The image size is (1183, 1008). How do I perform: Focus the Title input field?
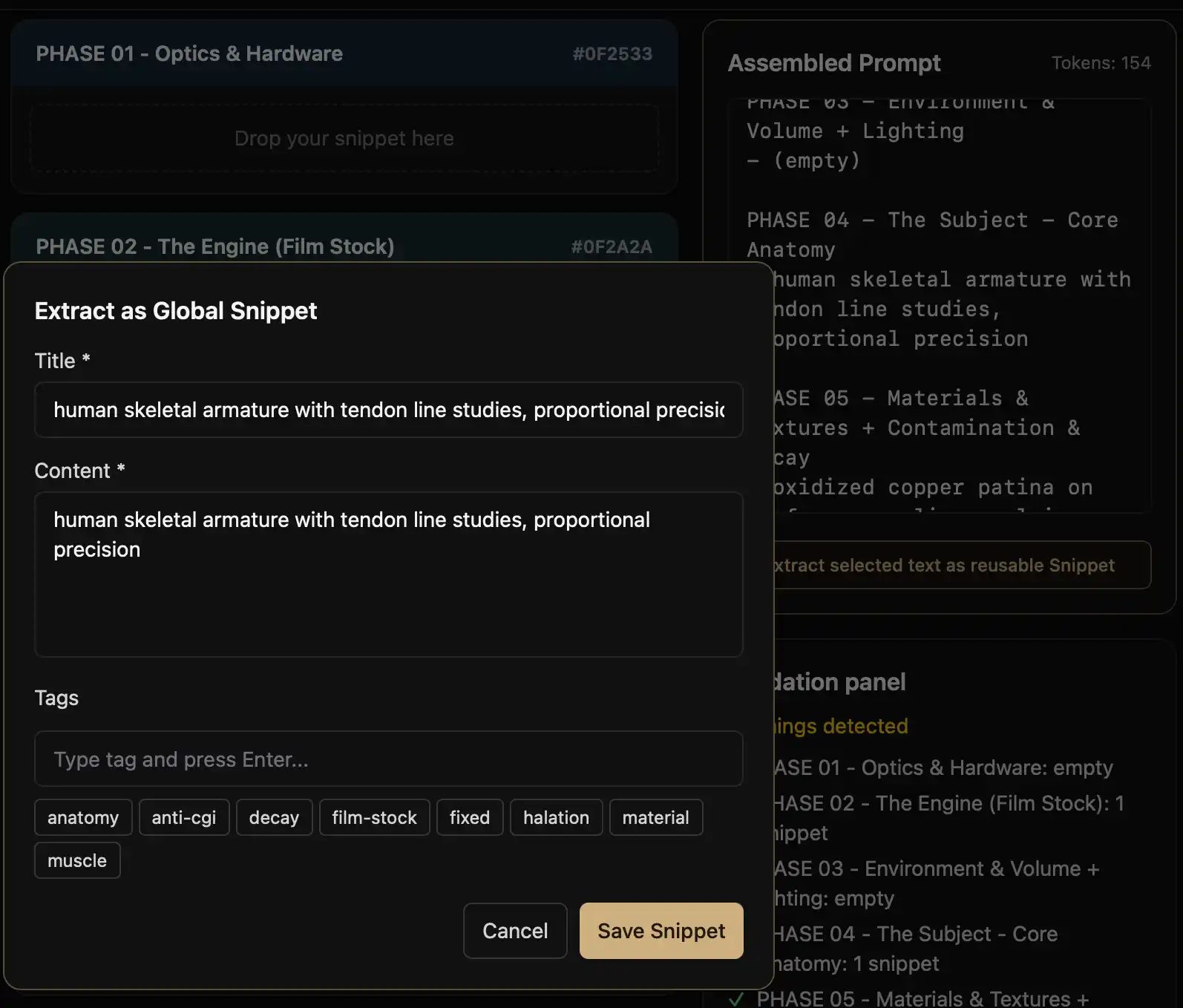click(x=388, y=410)
